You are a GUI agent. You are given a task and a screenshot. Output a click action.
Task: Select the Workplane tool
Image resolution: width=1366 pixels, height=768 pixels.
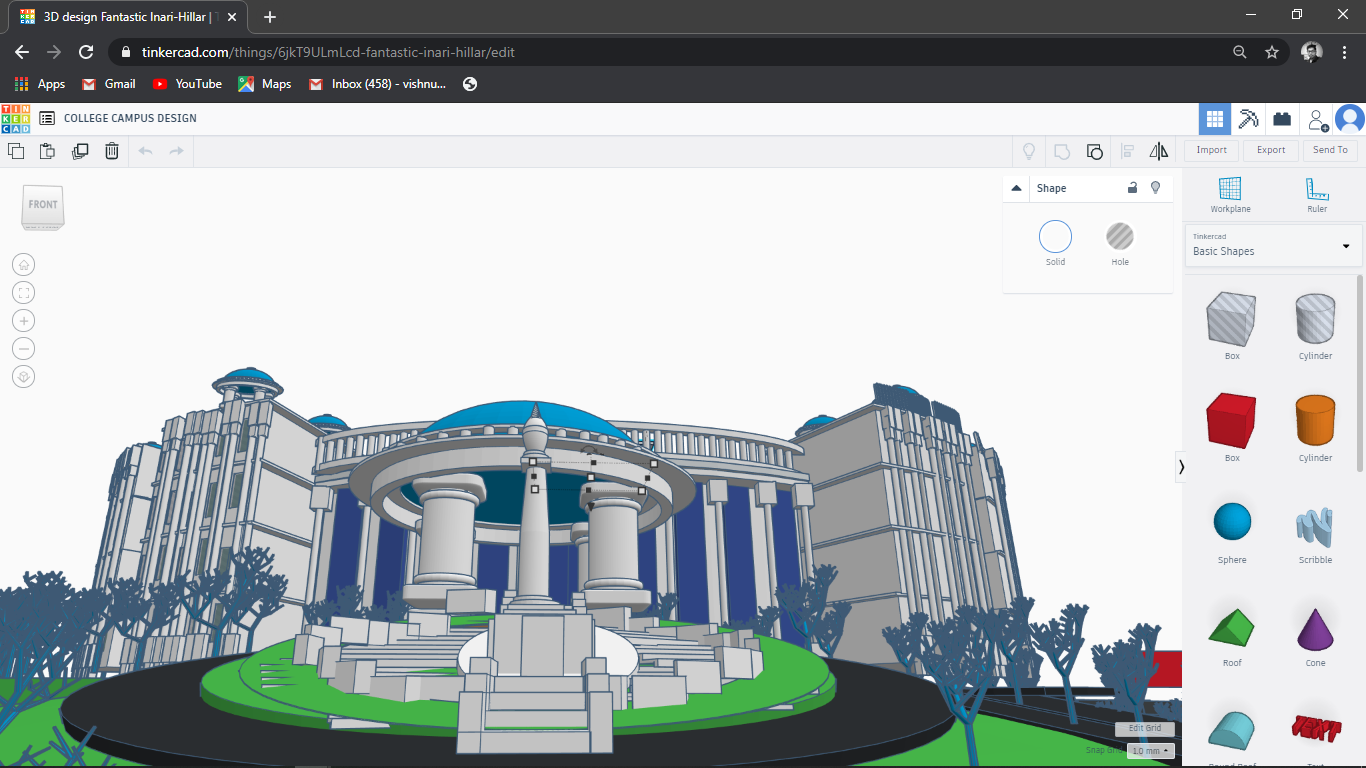coord(1230,195)
